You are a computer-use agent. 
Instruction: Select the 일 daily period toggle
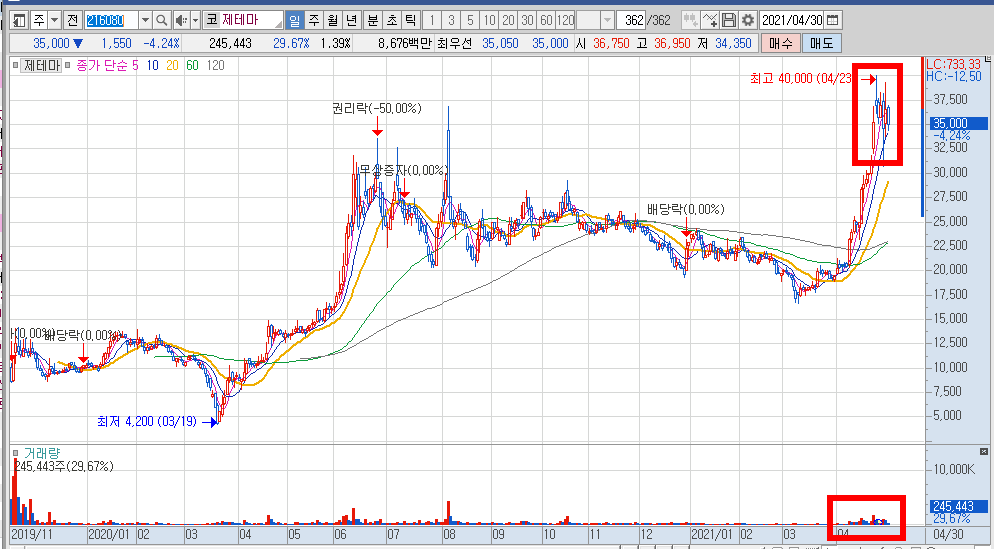[x=294, y=20]
